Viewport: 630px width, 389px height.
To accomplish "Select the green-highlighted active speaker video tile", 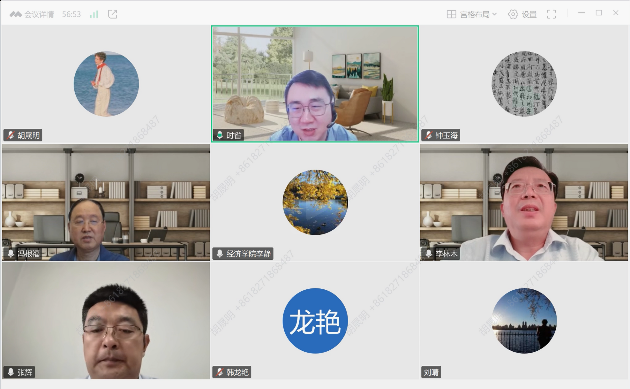I will [x=315, y=84].
